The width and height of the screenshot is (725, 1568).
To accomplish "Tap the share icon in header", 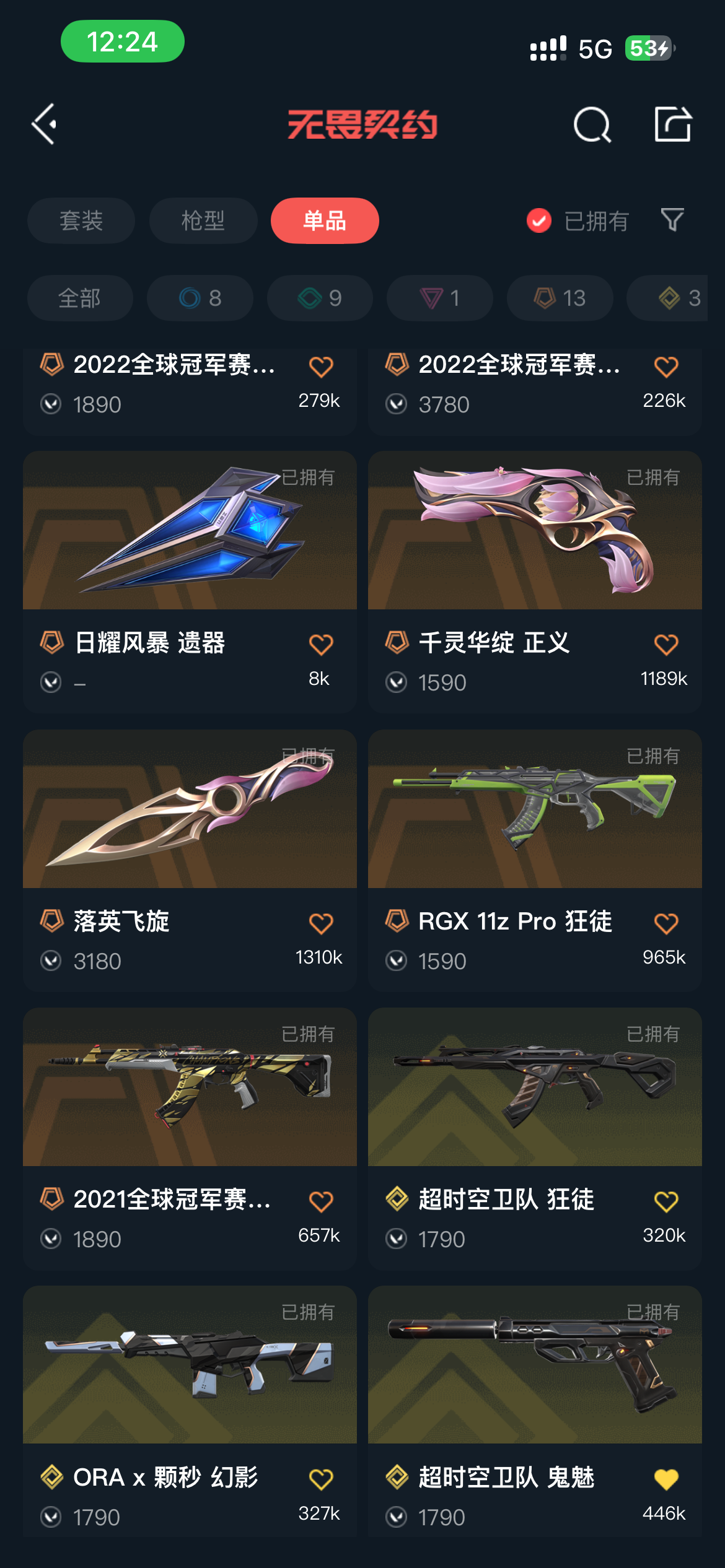I will point(673,124).
